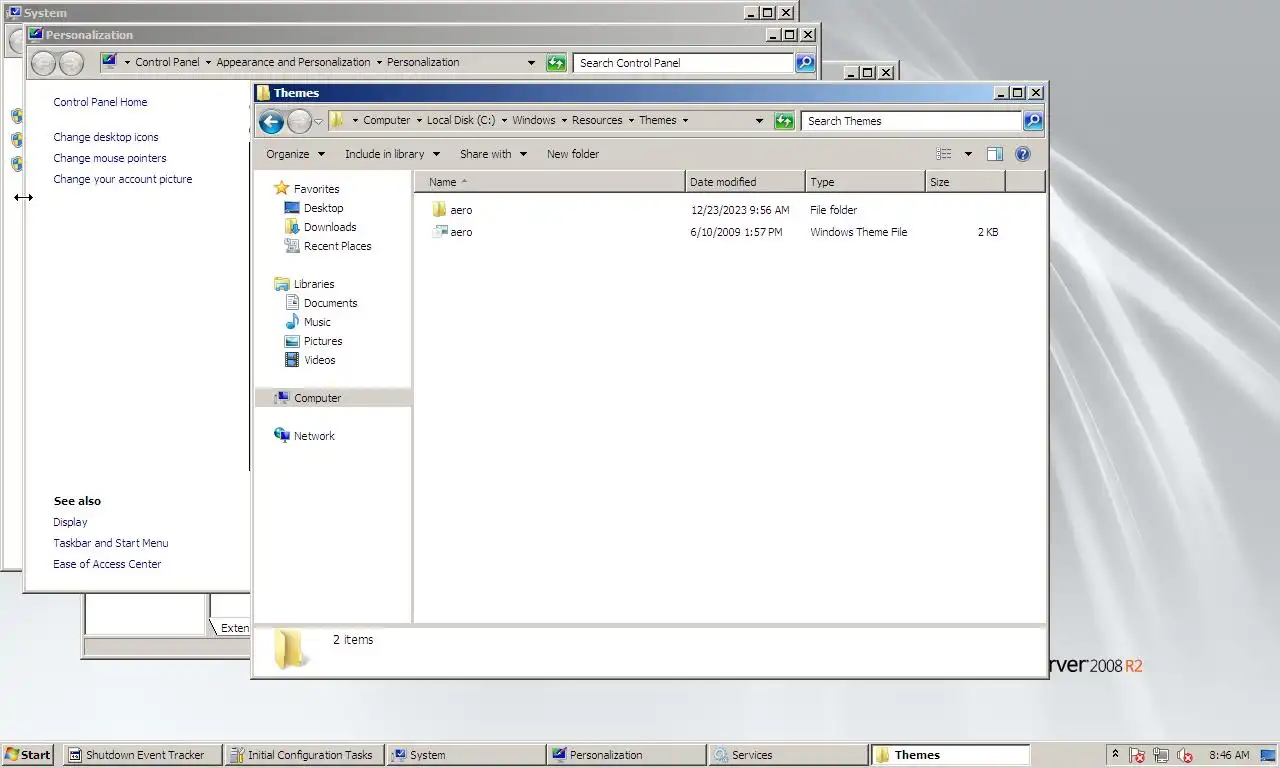Open Ease of Access Center link
The width and height of the screenshot is (1280, 768).
[107, 564]
